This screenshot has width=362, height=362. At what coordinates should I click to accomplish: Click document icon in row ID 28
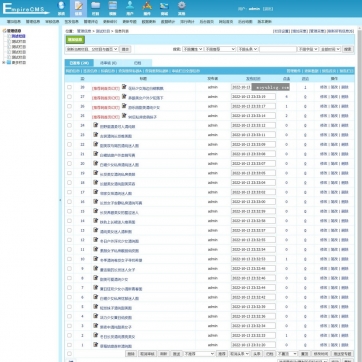point(124,87)
